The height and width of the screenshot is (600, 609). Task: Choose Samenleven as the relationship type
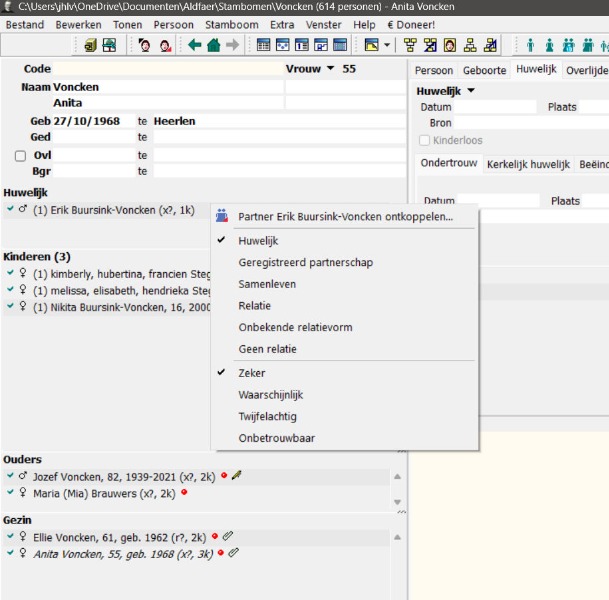click(x=266, y=284)
